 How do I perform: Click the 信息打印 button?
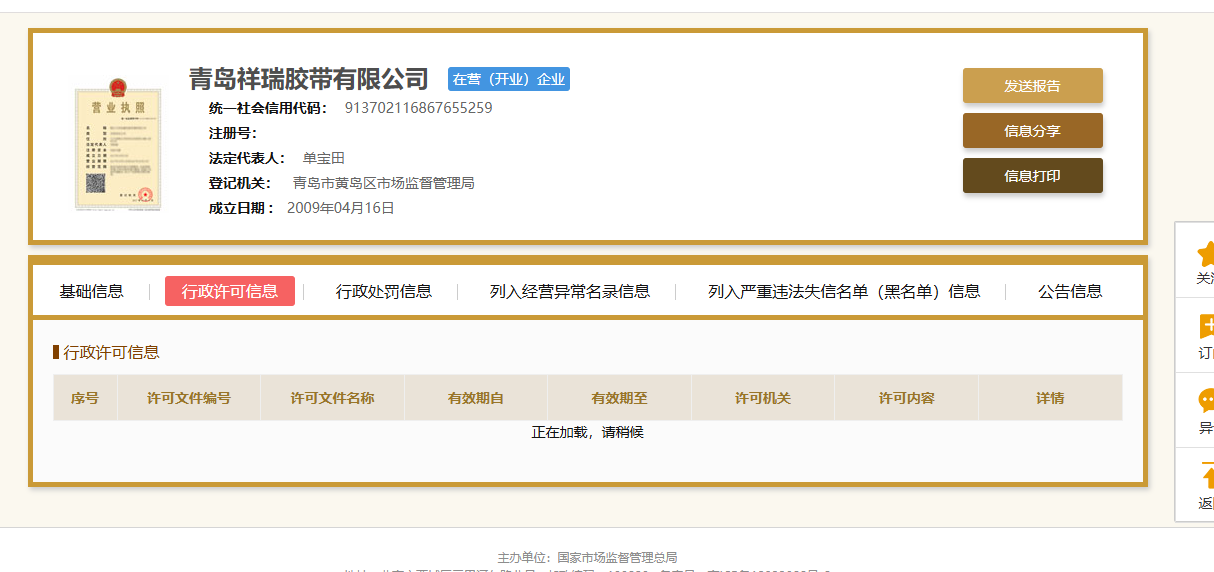click(1032, 176)
